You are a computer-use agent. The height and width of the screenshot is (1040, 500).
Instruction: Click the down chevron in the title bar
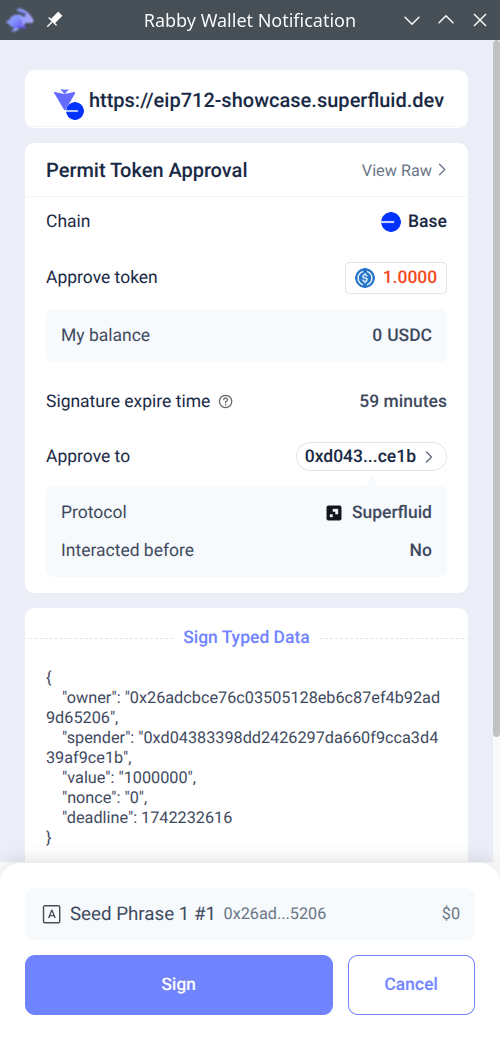(412, 21)
